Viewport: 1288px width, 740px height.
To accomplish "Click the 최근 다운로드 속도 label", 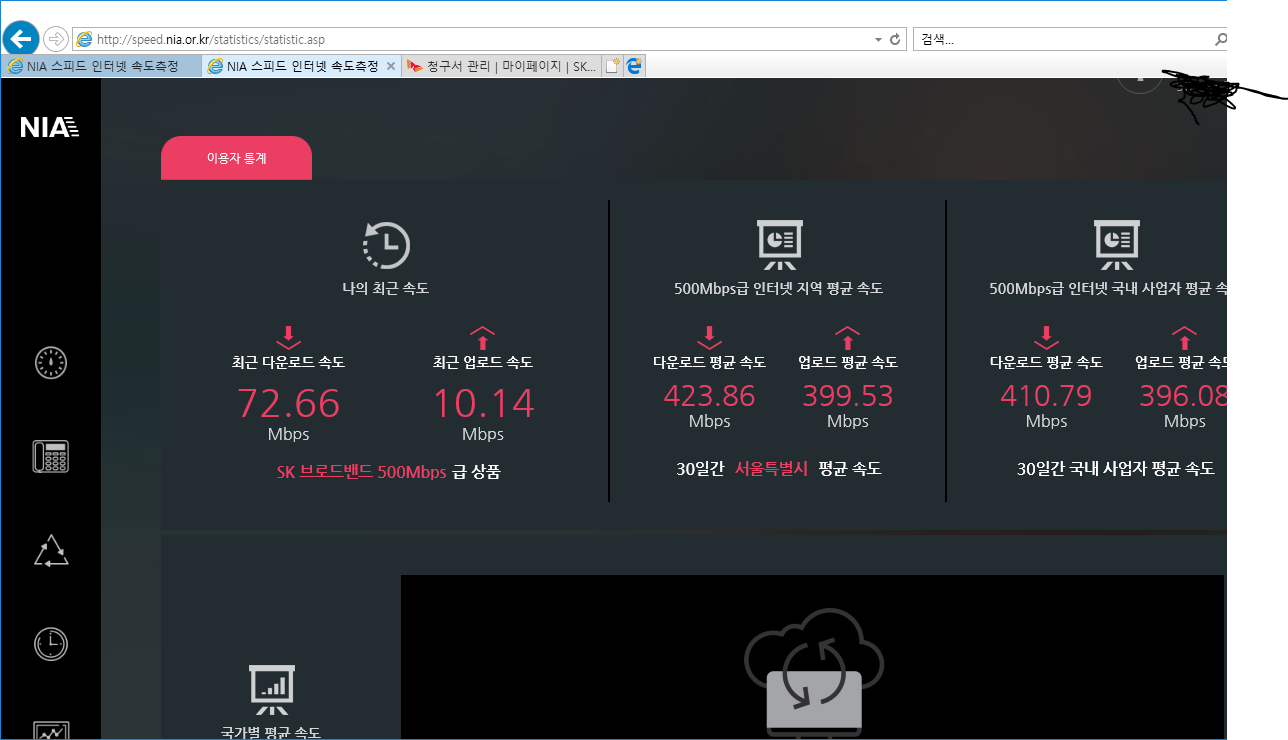I will (x=288, y=362).
